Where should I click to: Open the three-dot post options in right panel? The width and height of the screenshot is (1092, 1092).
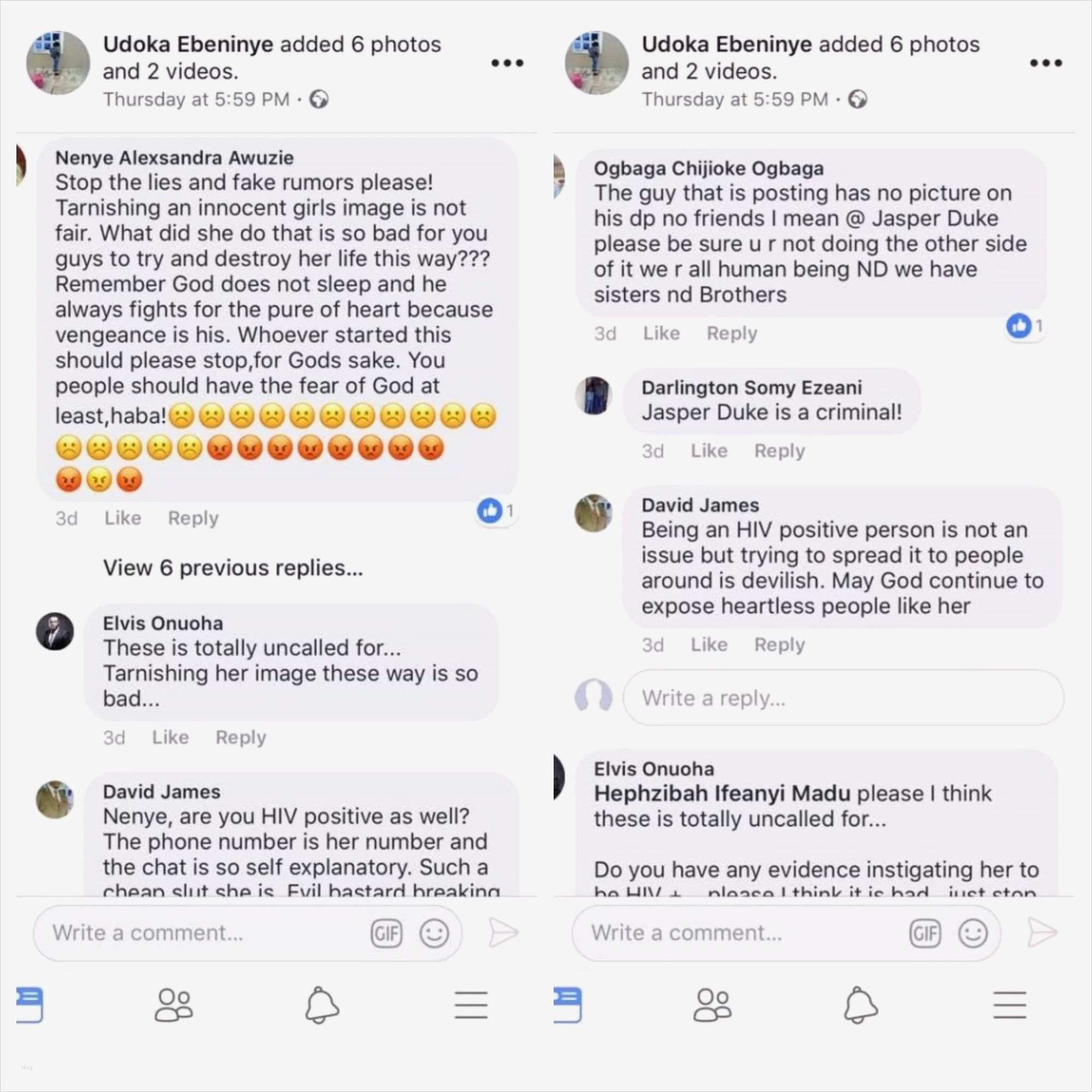click(1046, 63)
